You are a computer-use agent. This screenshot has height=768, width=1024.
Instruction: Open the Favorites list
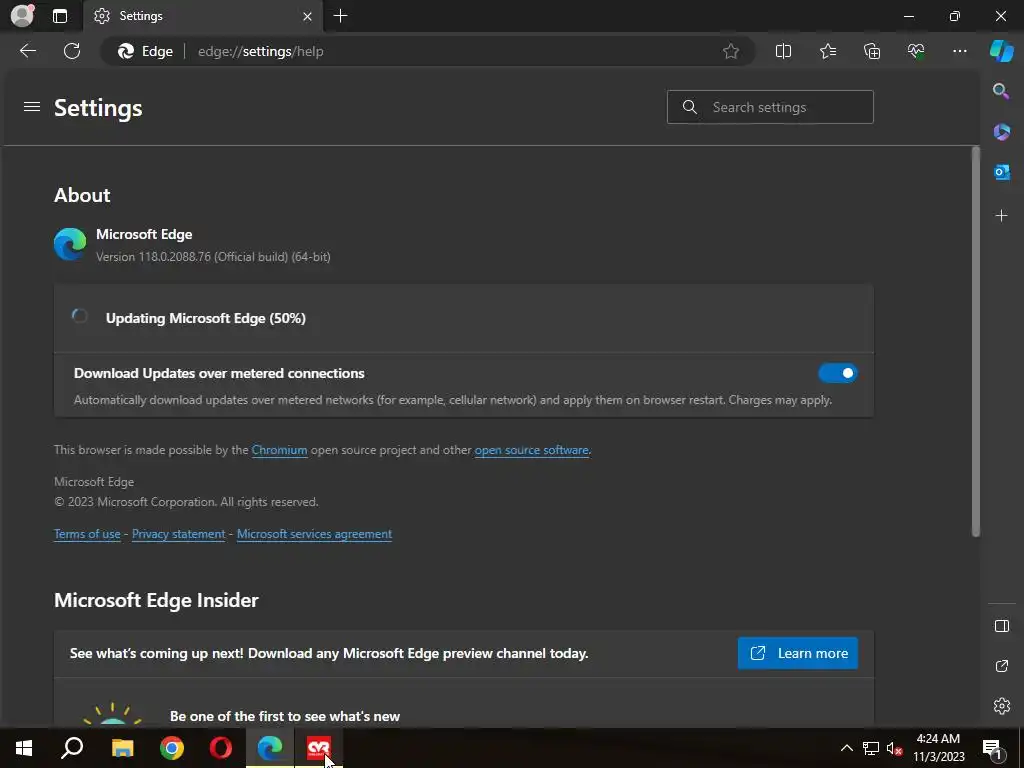click(827, 51)
